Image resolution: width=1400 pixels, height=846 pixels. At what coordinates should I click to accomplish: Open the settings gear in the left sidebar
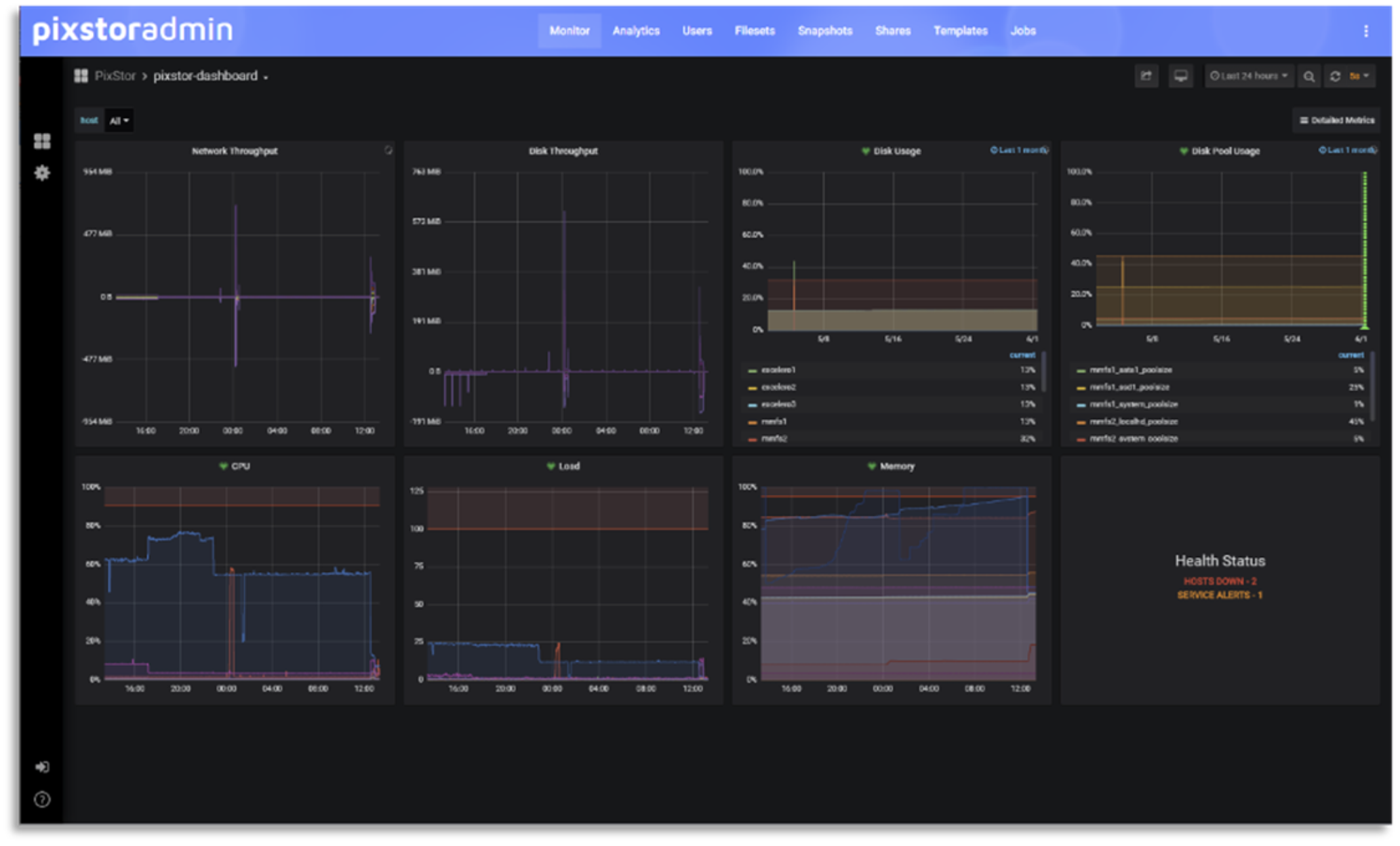click(x=42, y=173)
